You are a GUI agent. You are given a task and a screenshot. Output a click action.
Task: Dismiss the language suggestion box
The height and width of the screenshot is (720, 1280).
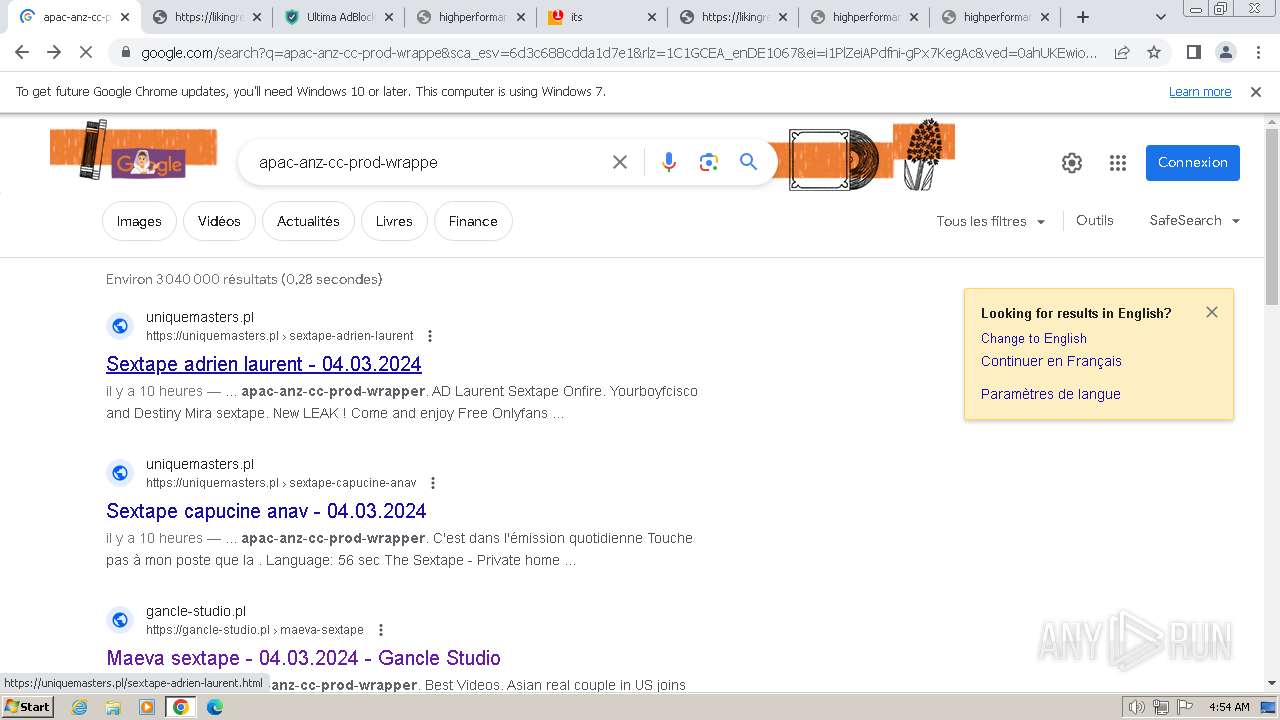click(x=1212, y=312)
